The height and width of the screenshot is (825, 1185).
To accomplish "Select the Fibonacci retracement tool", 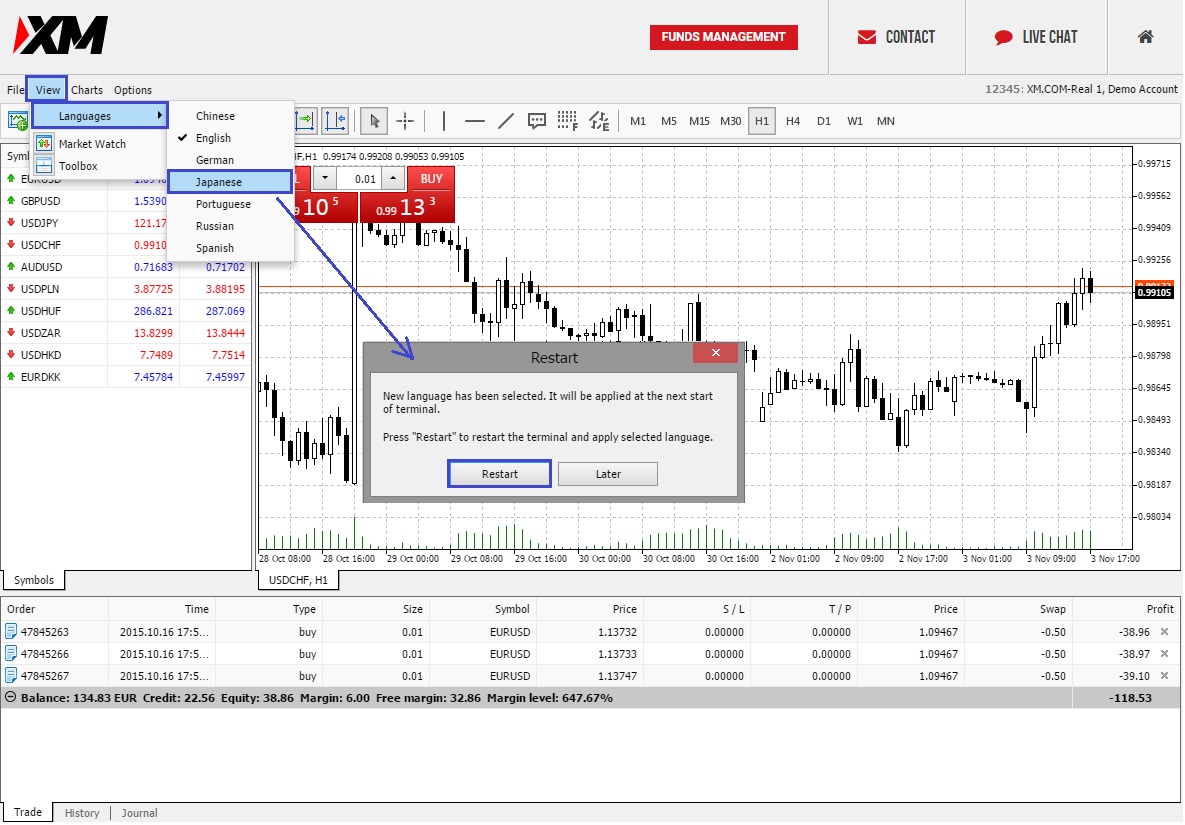I will pos(568,121).
